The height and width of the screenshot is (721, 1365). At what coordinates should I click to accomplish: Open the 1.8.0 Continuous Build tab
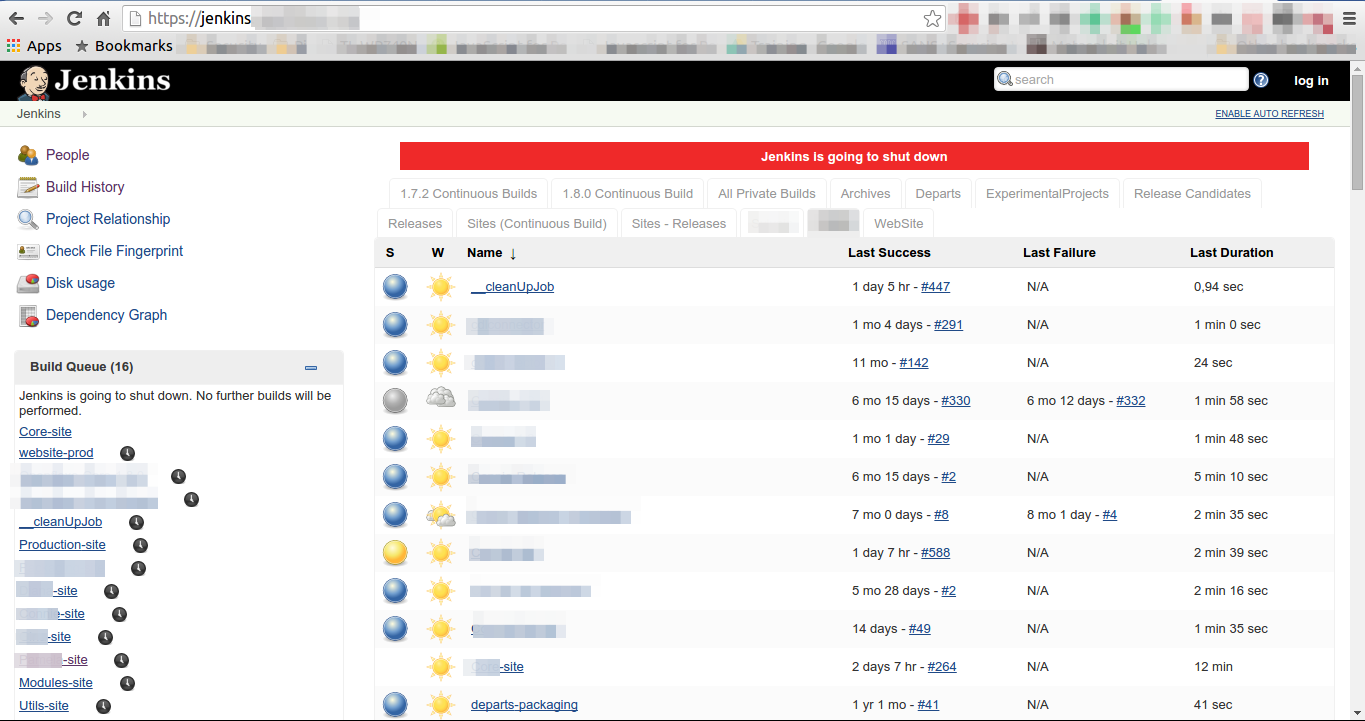628,194
